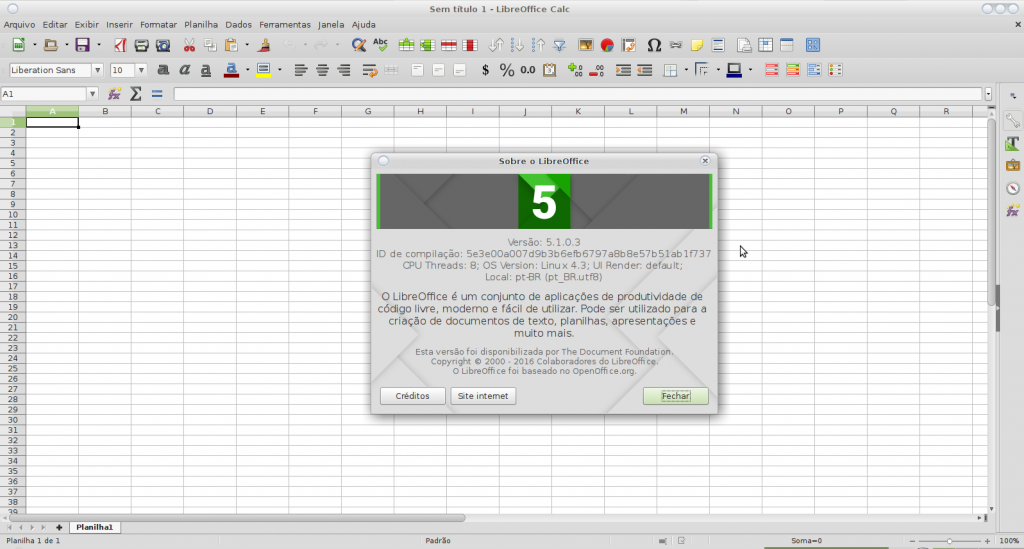1024x549 pixels.
Task: Insert columns left icon
Action: pos(427,45)
